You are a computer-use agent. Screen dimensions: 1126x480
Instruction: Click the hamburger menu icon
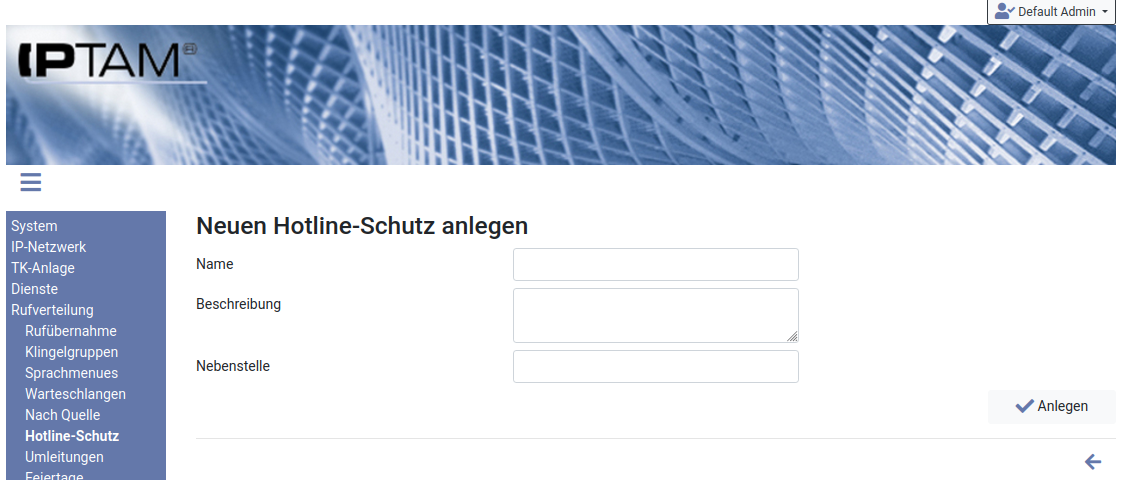[30, 182]
